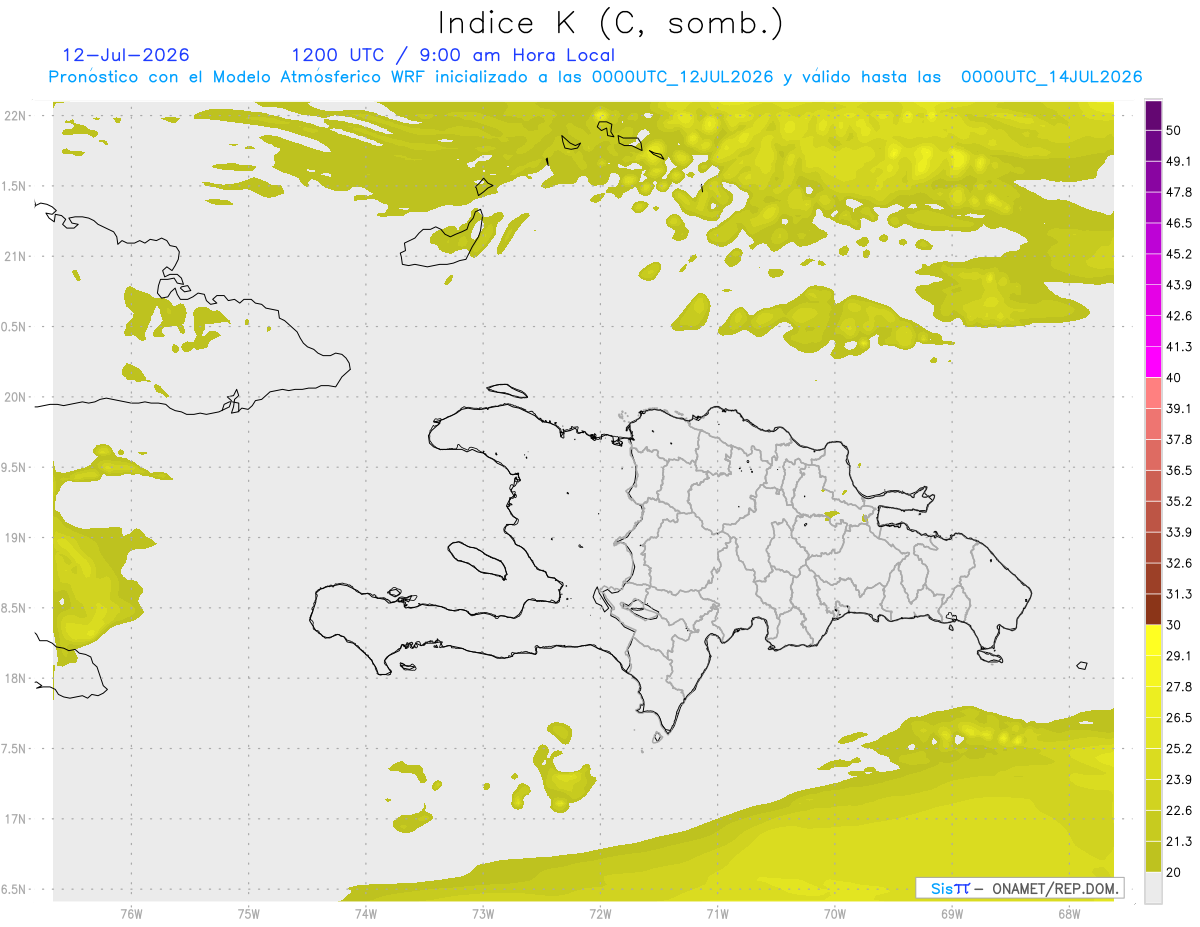This screenshot has height=927, width=1200.
Task: Click the latitude label '20N'
Action: (x=17, y=397)
